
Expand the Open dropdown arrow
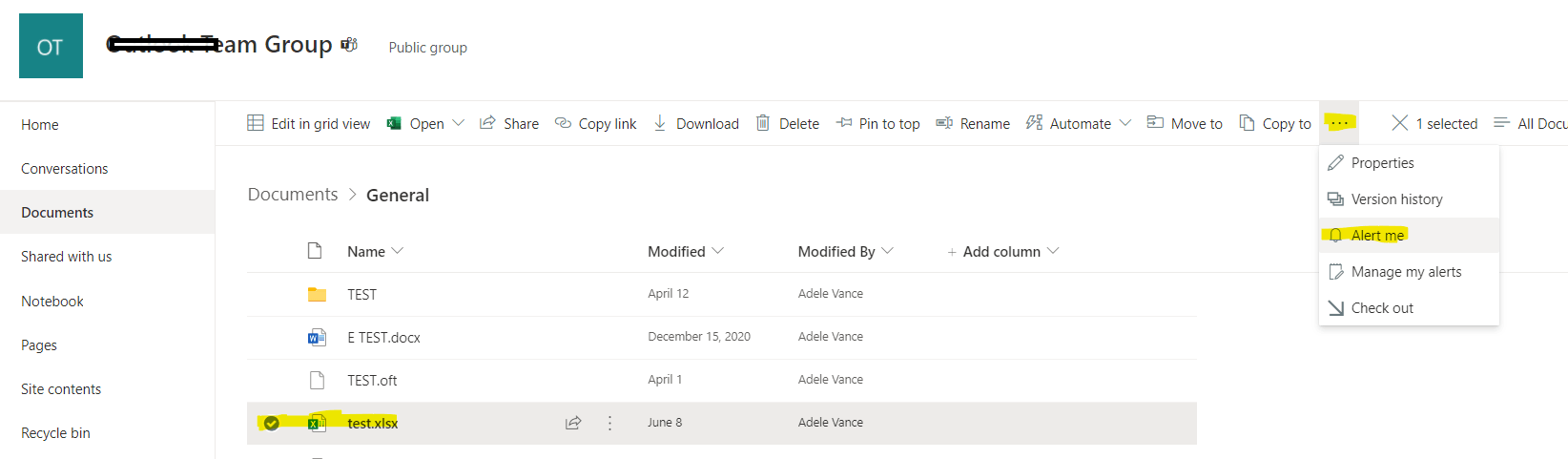coord(459,123)
